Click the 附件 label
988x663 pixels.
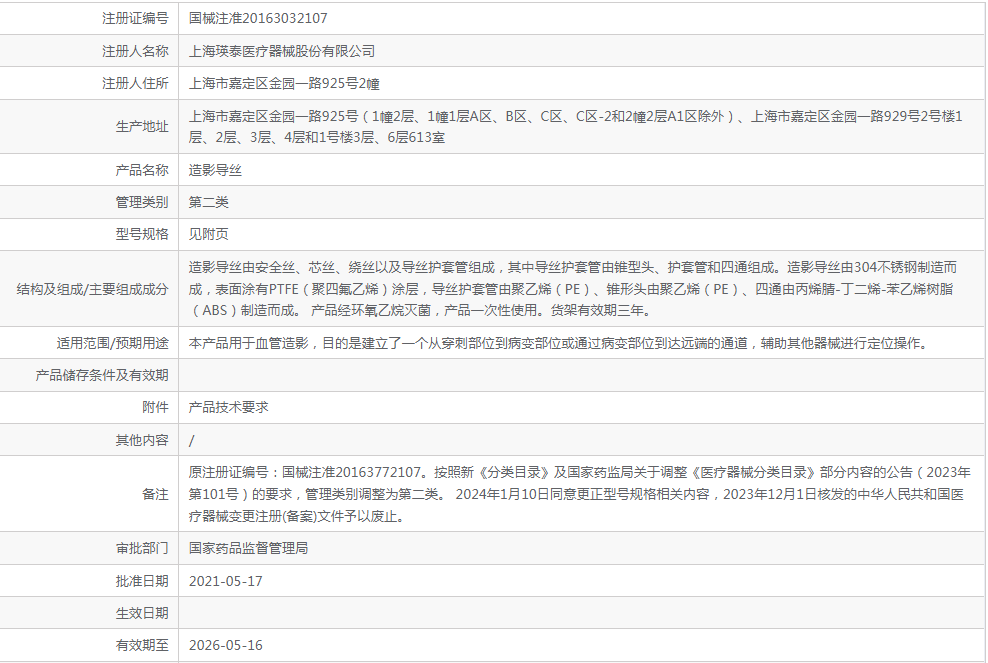point(155,408)
